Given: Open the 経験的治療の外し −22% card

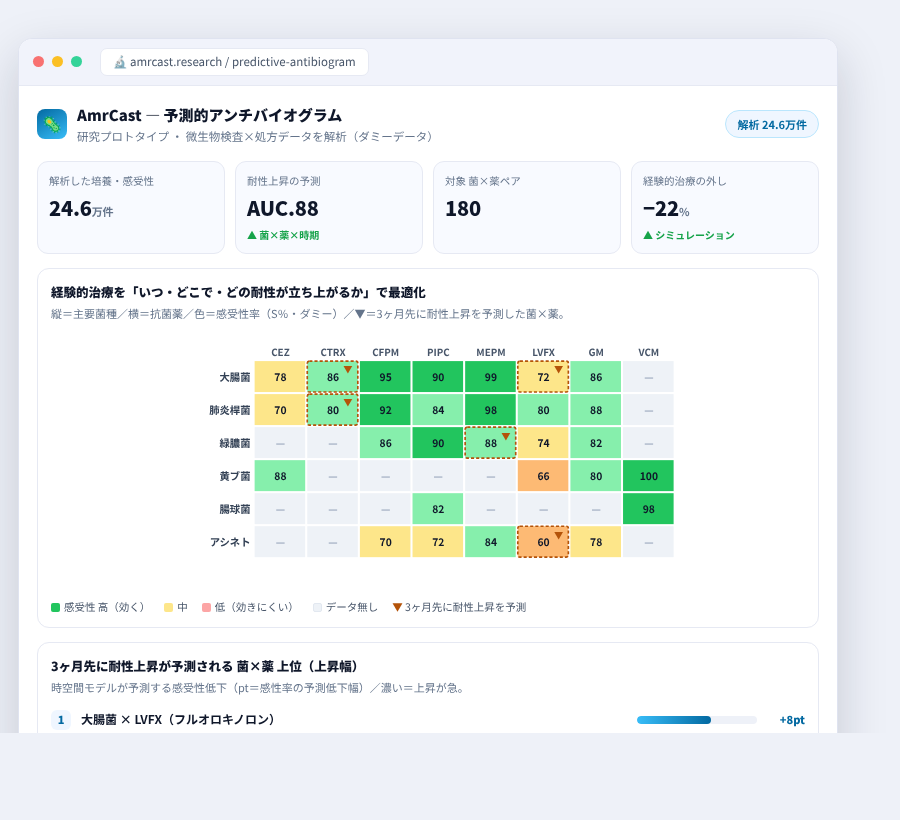Looking at the screenshot, I should tap(725, 207).
